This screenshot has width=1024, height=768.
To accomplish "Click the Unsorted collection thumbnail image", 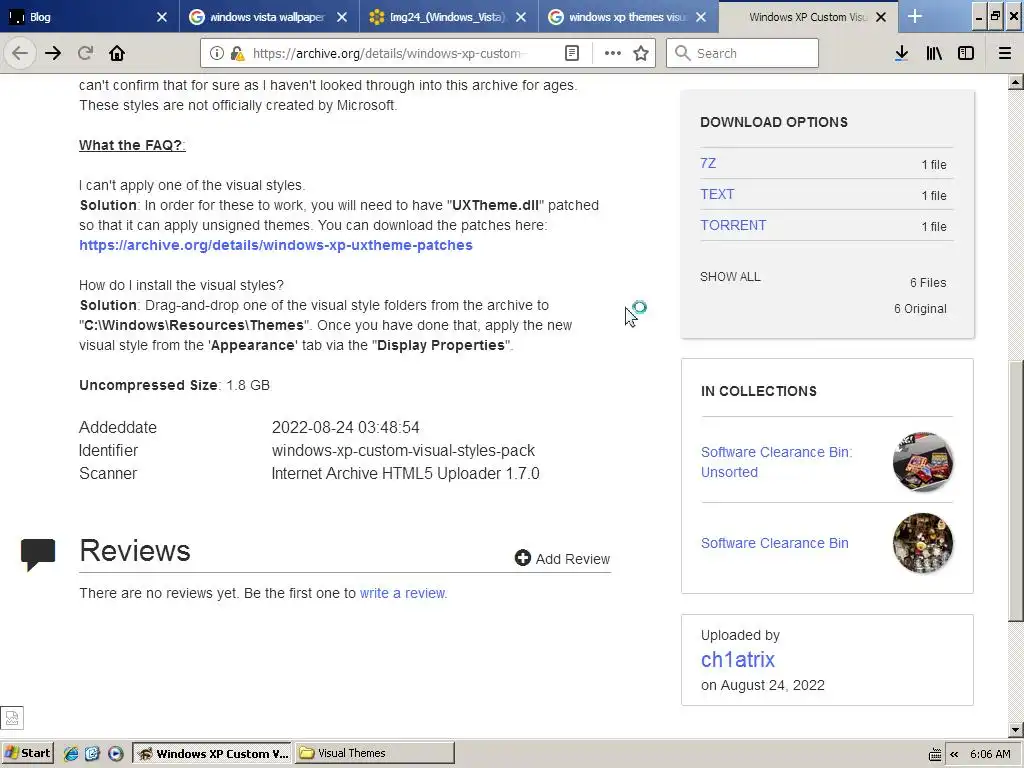I will tap(923, 462).
